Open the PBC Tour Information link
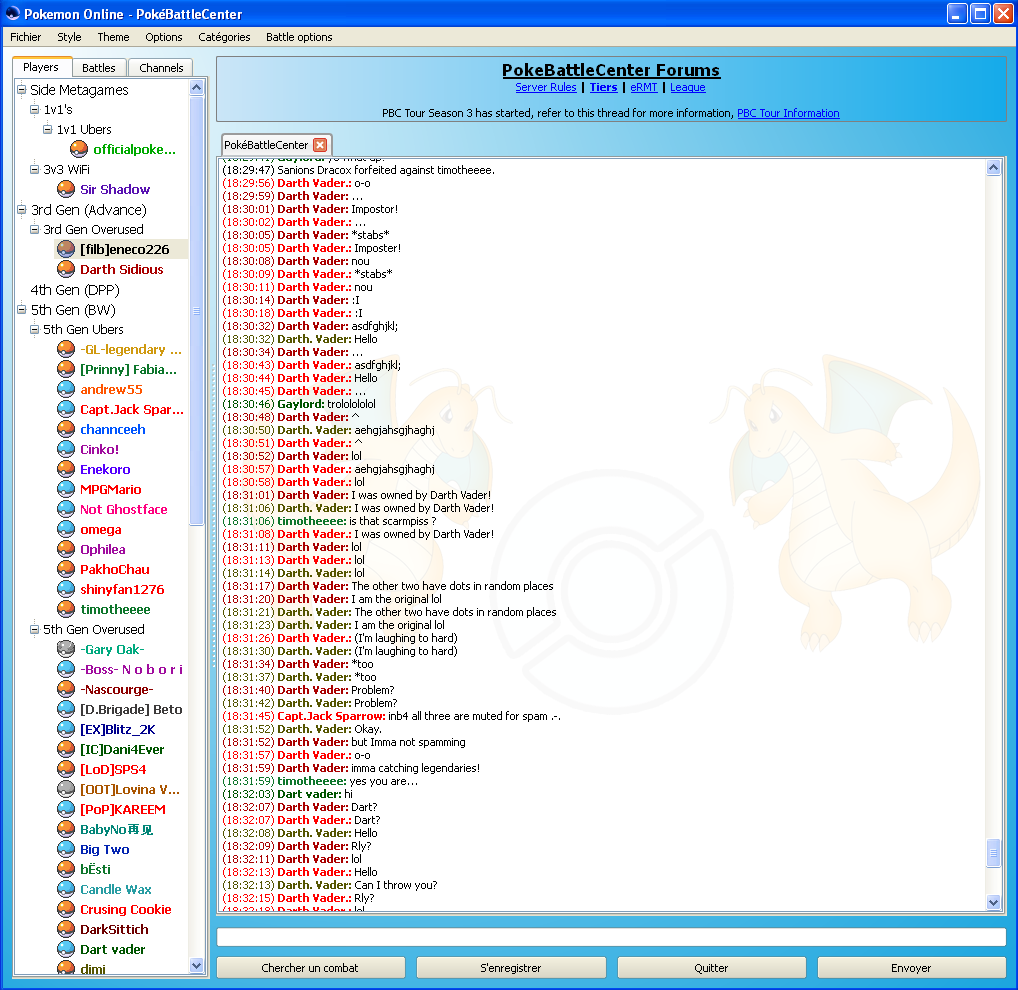Screen dimensions: 1018x990 (x=788, y=113)
